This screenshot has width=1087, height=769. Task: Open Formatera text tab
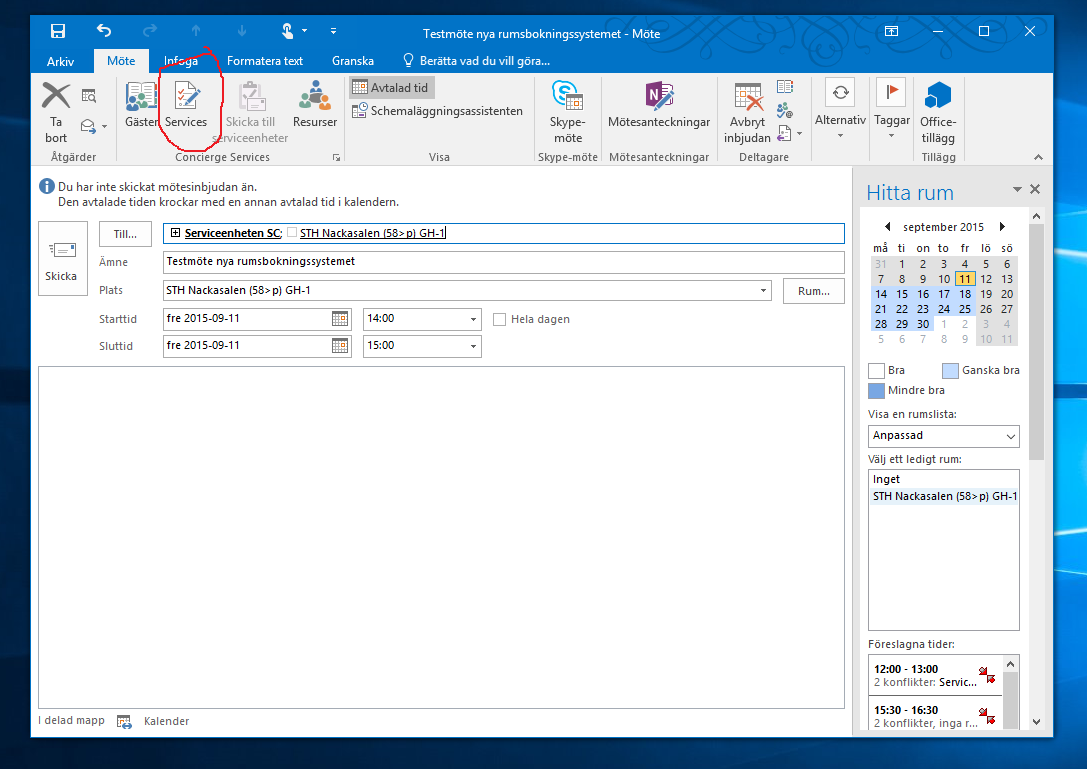click(x=265, y=61)
